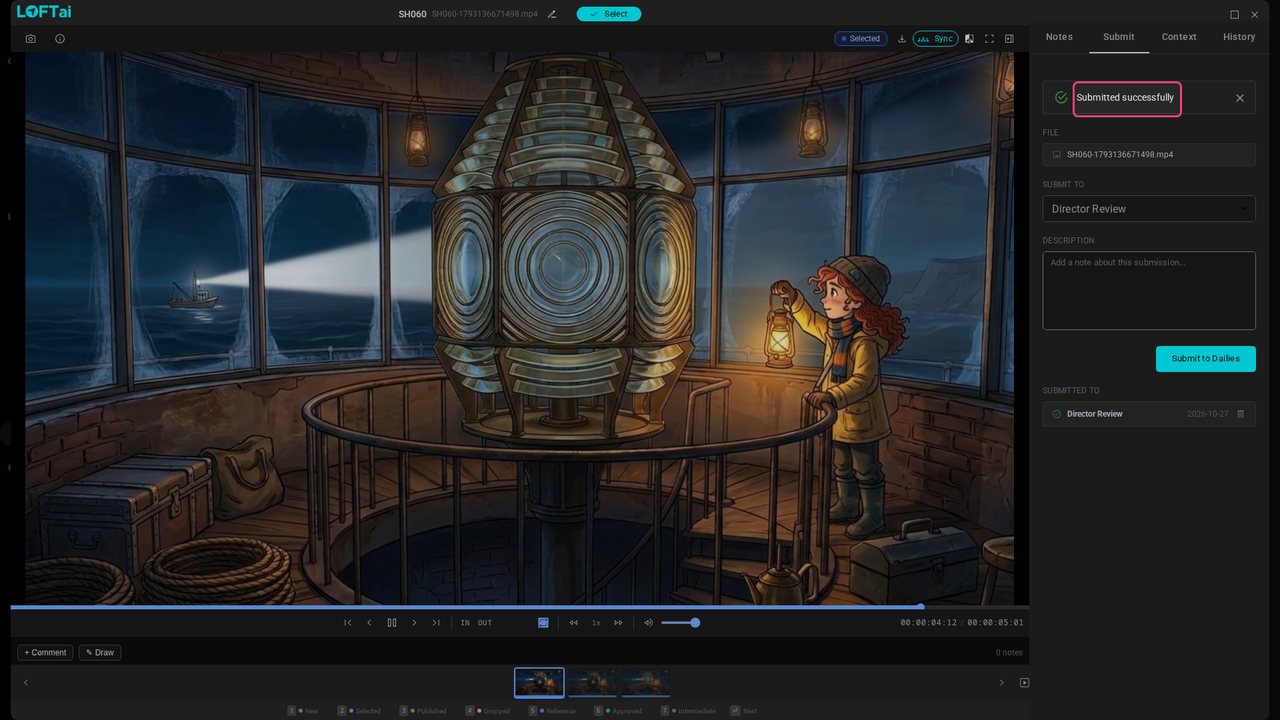
Task: Select the second filmstrip thumbnail
Action: point(593,683)
